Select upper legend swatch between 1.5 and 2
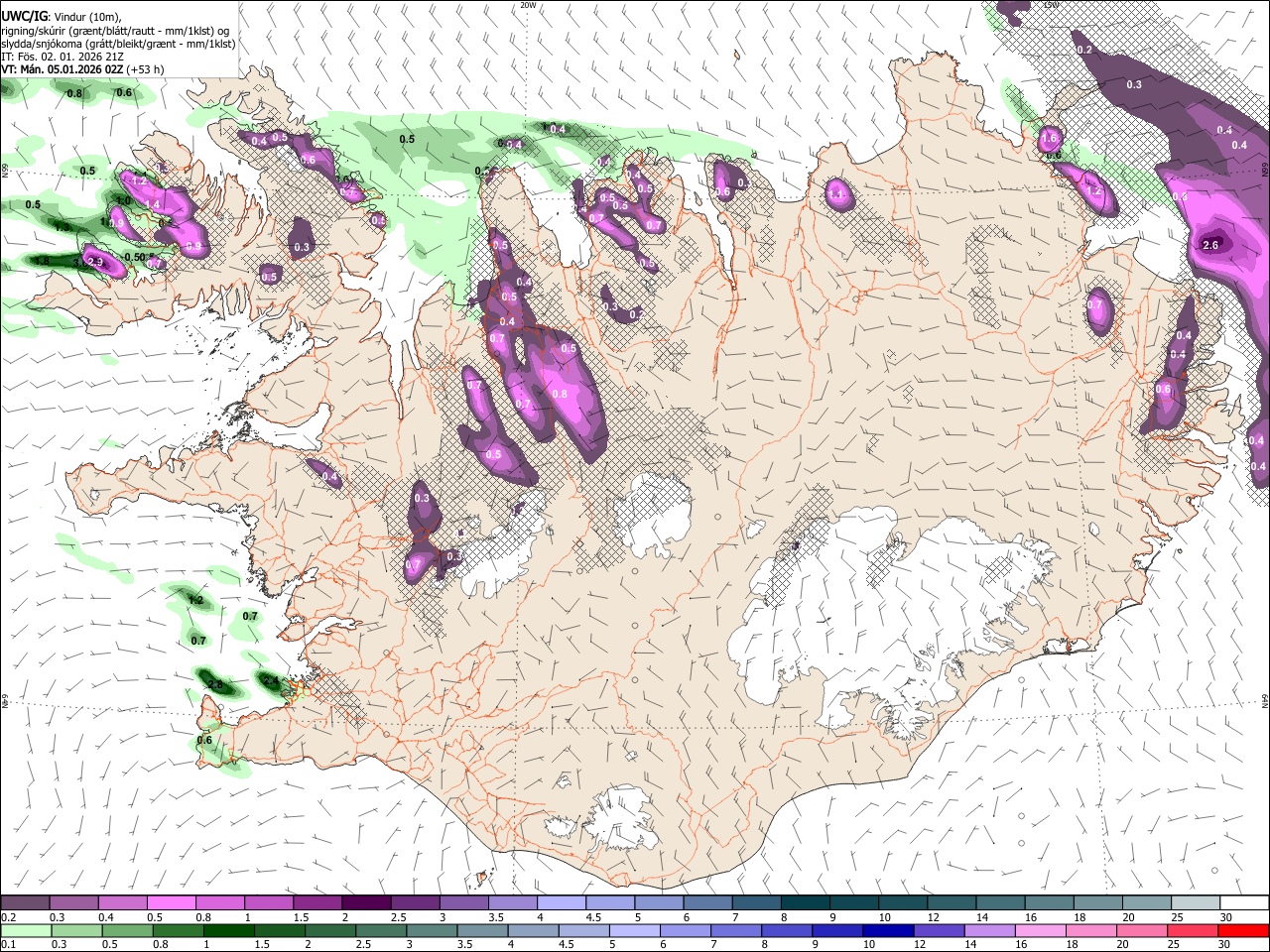Viewport: 1270px width, 952px height. [x=317, y=902]
